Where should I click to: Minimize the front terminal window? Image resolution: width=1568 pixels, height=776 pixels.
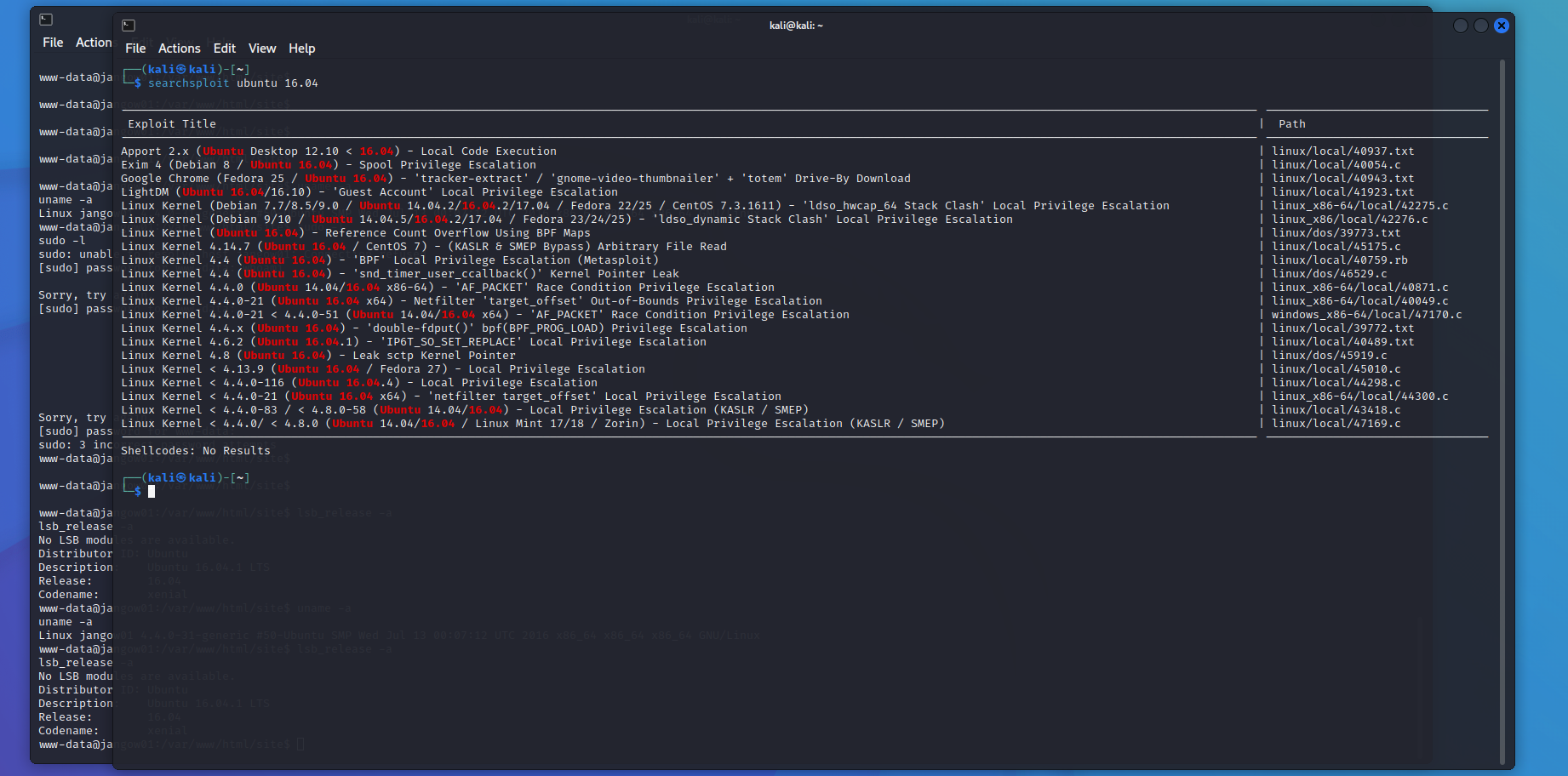(1461, 26)
